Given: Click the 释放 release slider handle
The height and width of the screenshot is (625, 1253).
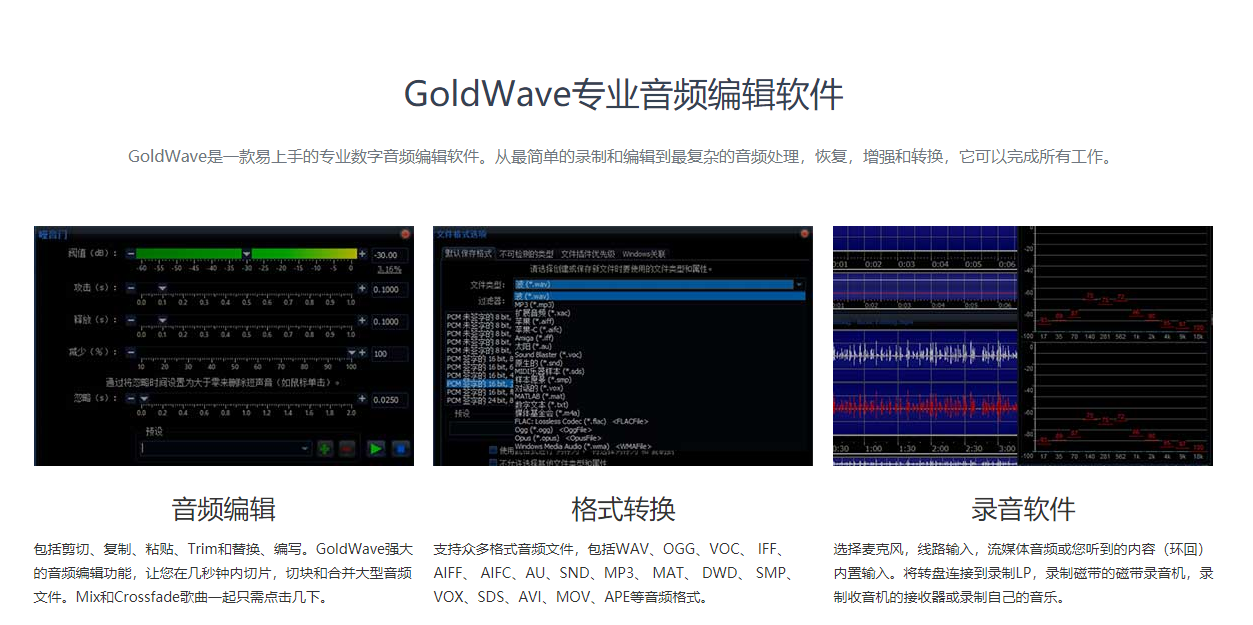Looking at the screenshot, I should (162, 320).
